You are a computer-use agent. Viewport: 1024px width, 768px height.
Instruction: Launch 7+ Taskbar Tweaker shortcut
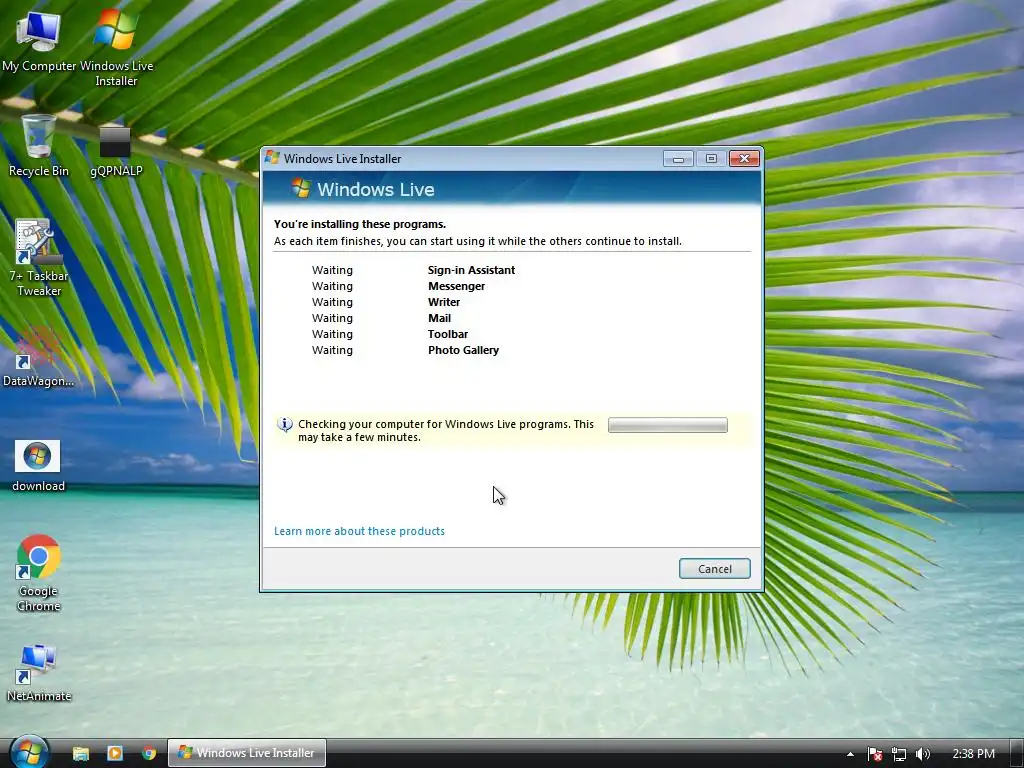[39, 257]
